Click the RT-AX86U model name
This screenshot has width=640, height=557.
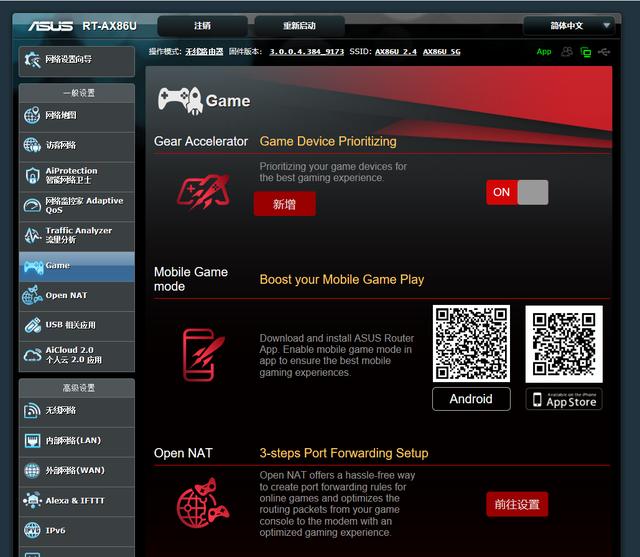tap(109, 26)
